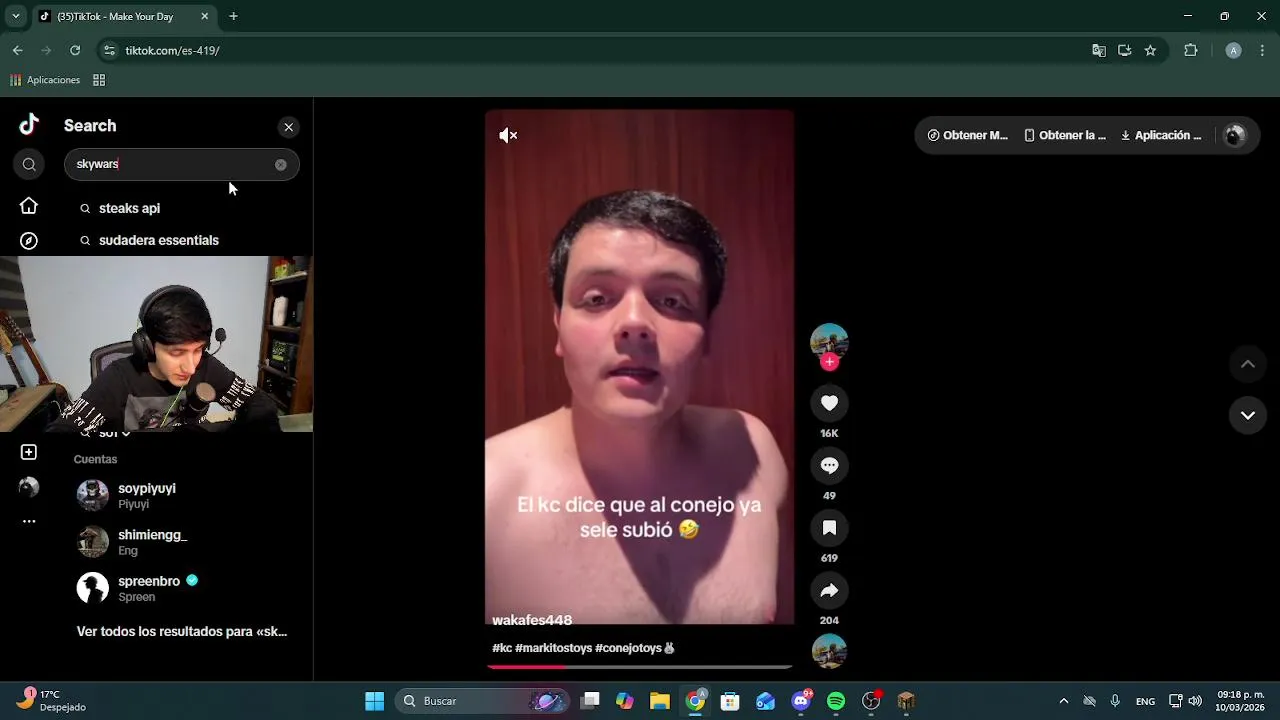Open Windows Start menu
Image resolution: width=1280 pixels, height=720 pixels.
[x=374, y=701]
